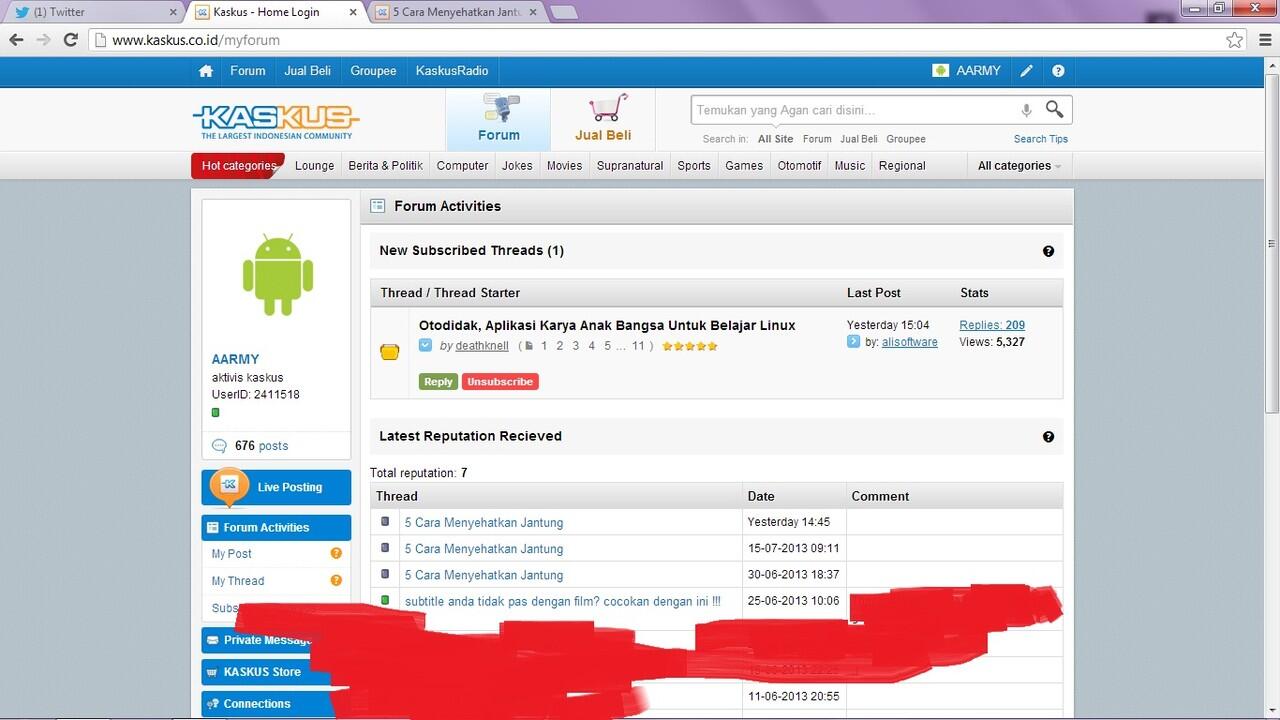
Task: Click the green reputation icon on the subtitle thread row
Action: point(385,601)
